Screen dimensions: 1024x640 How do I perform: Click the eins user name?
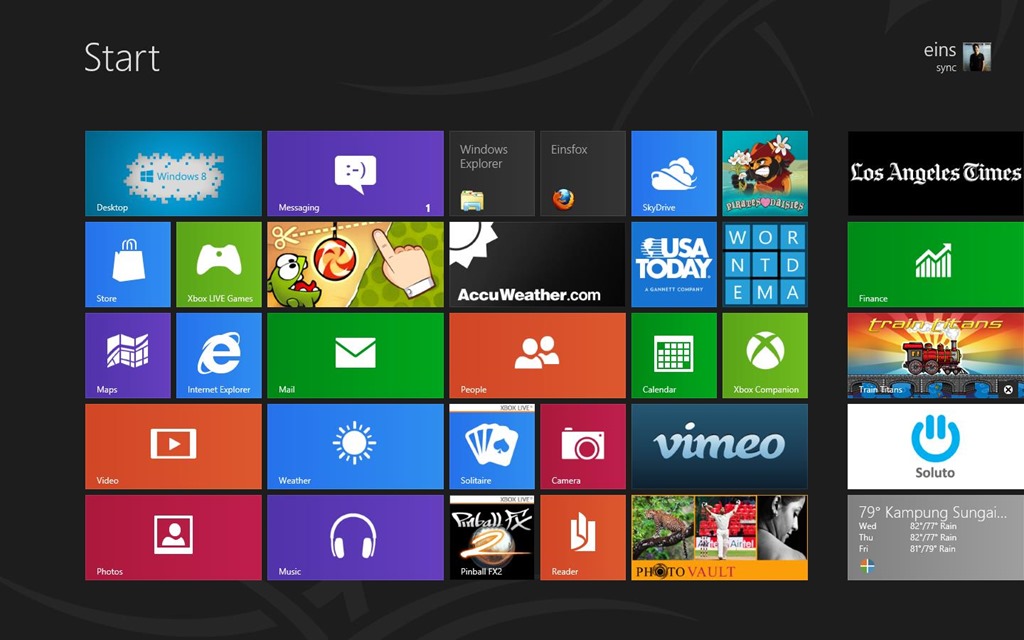click(x=940, y=50)
